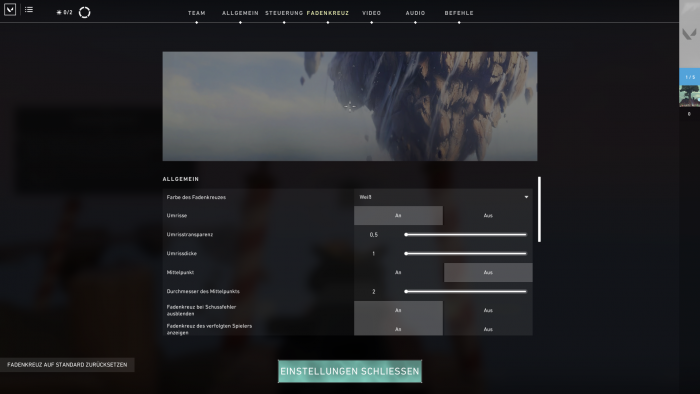This screenshot has width=700, height=394.
Task: Click the 0/2 party counter icon
Action: pos(64,12)
